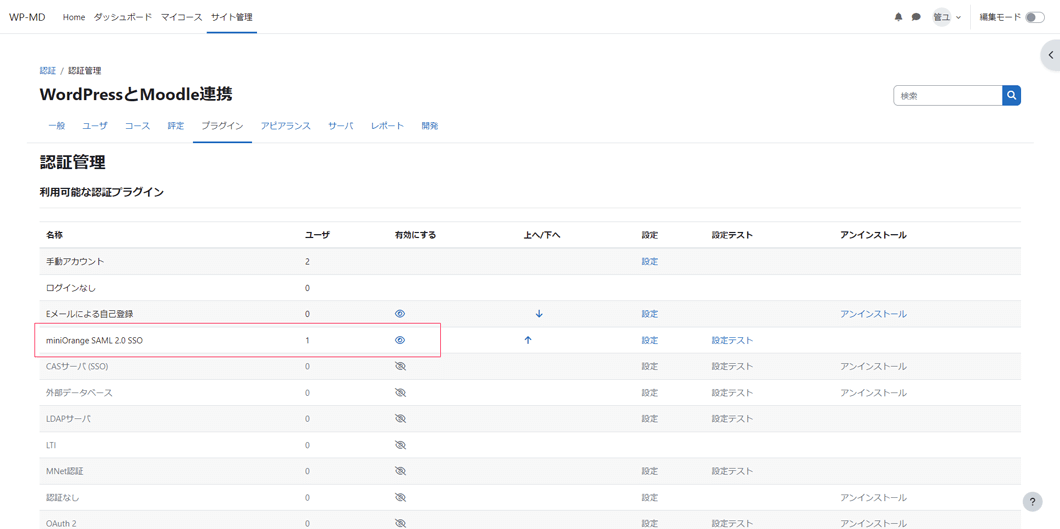Image resolution: width=1060 pixels, height=529 pixels.
Task: Enable LDAPサーバ authentication plugin
Action: pyautogui.click(x=400, y=419)
